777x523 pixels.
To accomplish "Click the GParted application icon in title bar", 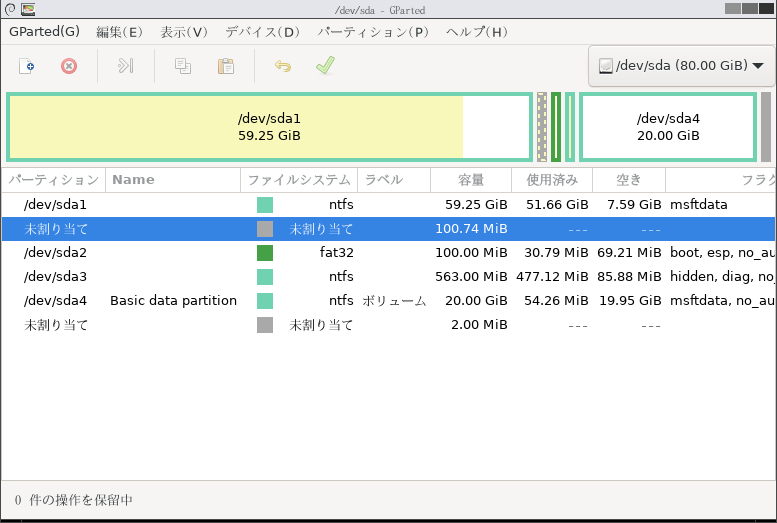I will pos(28,9).
